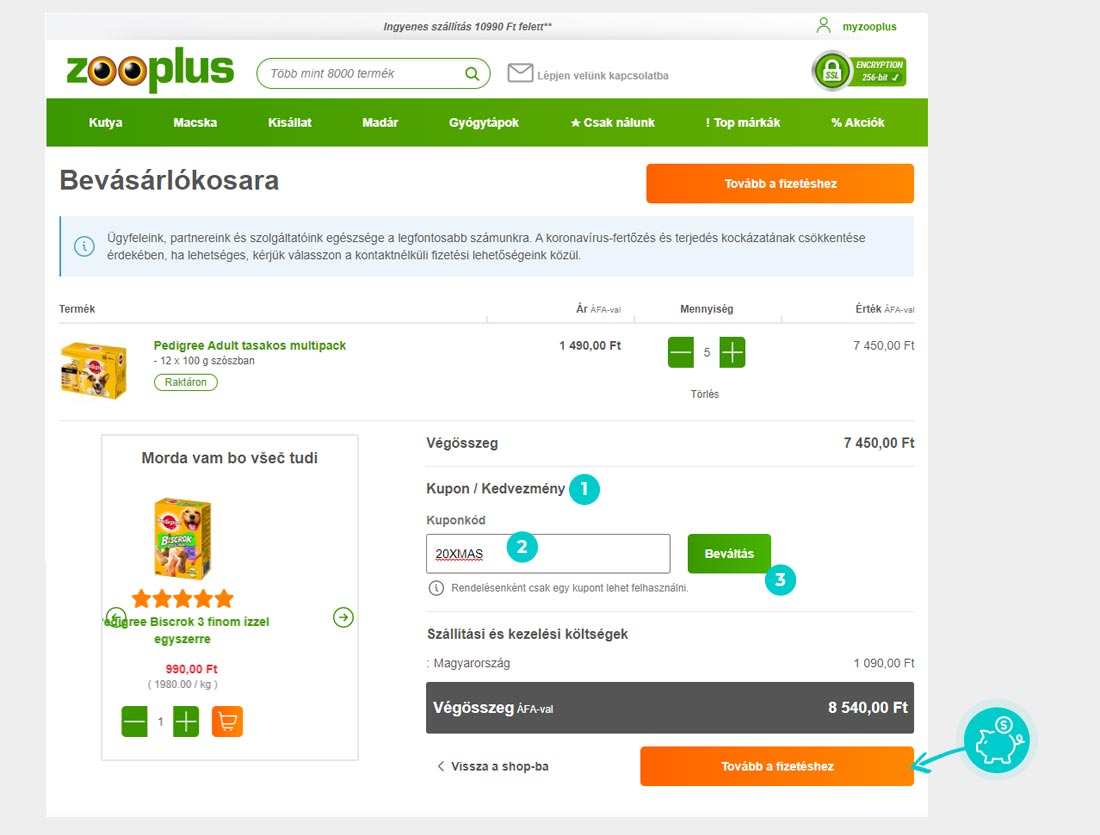Click the Törlés delete link

704,394
